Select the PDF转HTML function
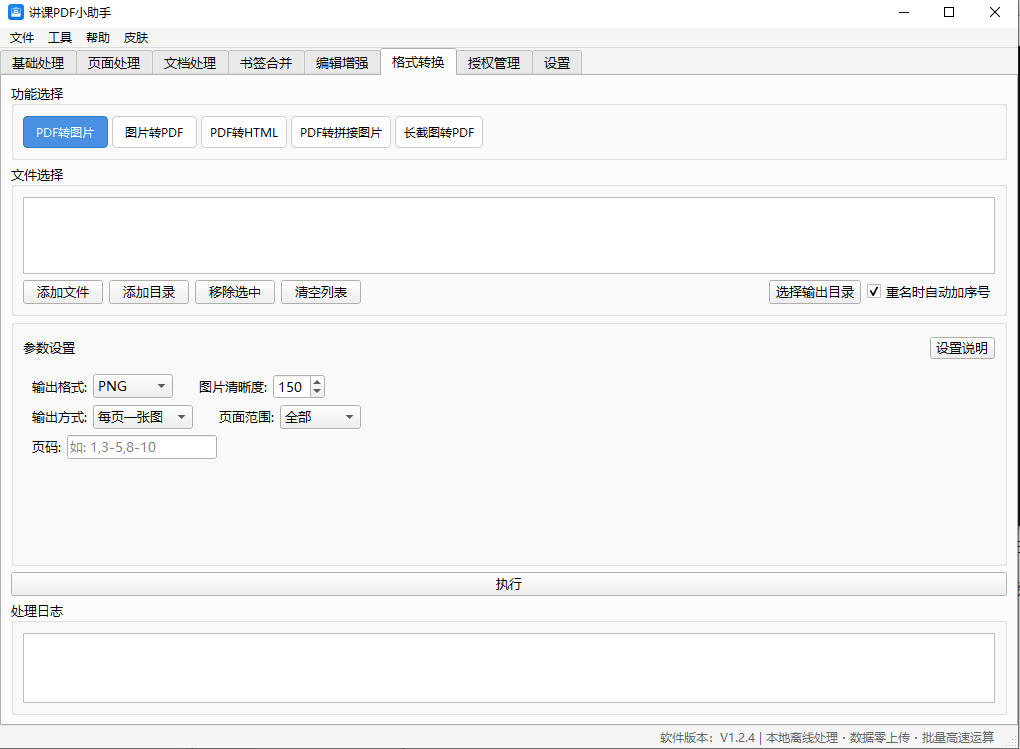This screenshot has width=1020, height=749. [244, 132]
